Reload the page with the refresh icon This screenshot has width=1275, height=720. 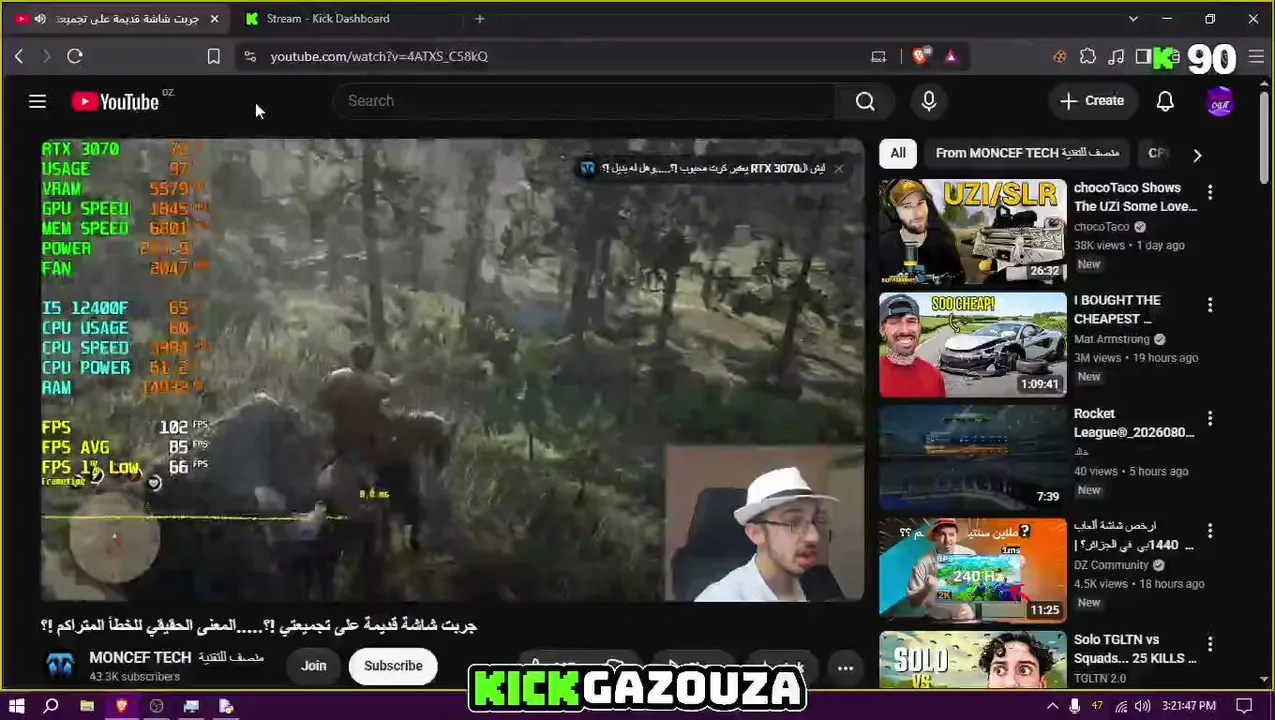[75, 57]
